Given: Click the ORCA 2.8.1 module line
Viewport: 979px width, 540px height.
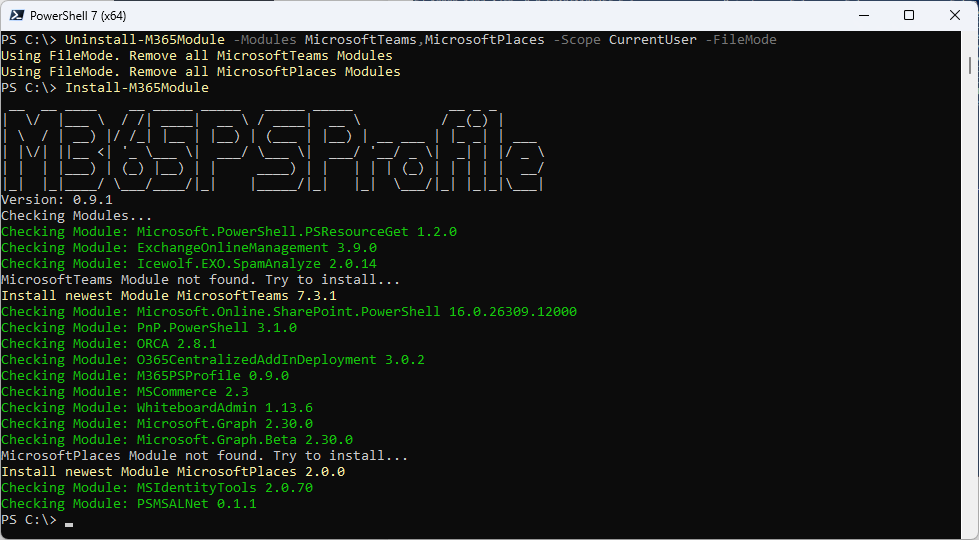Looking at the screenshot, I should click(x=109, y=344).
